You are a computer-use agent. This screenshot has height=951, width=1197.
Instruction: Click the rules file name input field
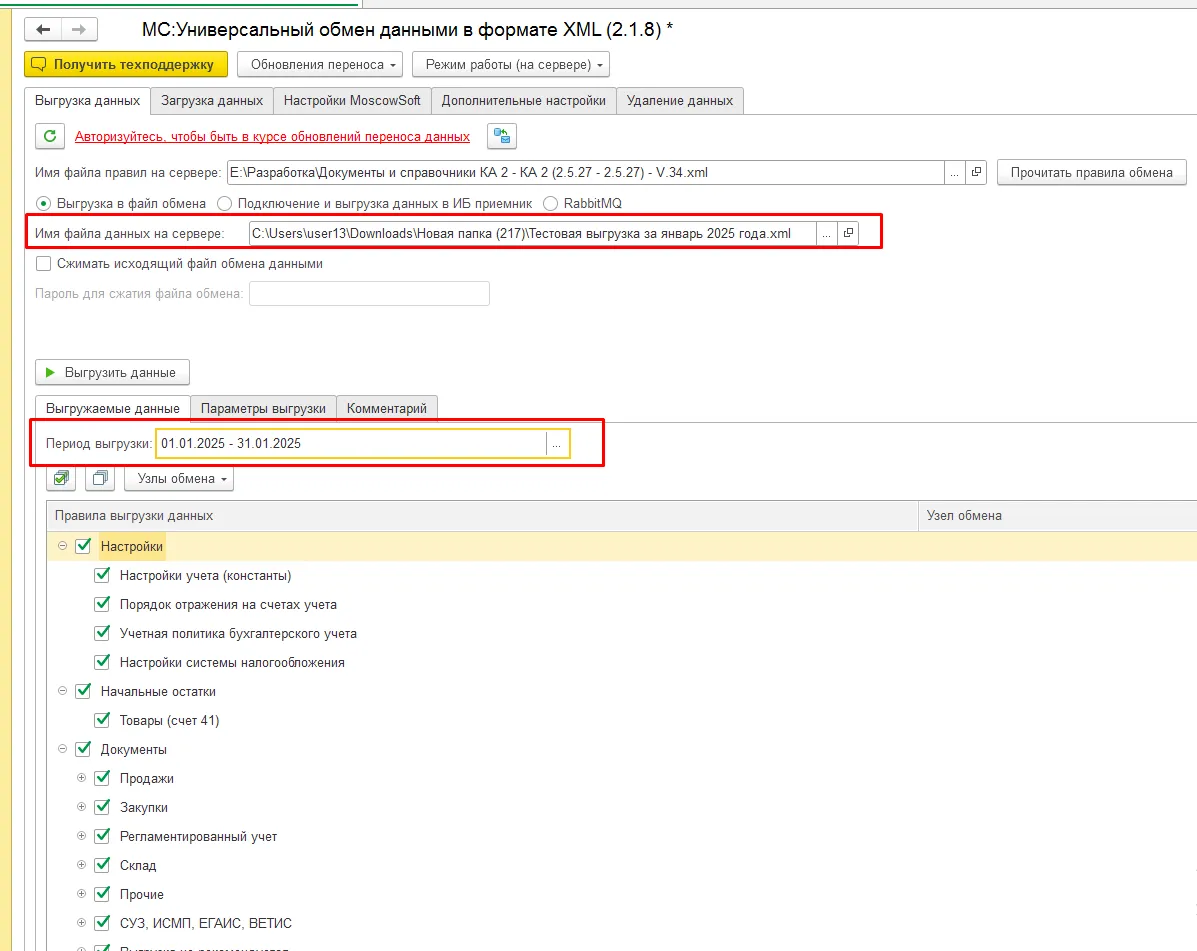pos(586,172)
